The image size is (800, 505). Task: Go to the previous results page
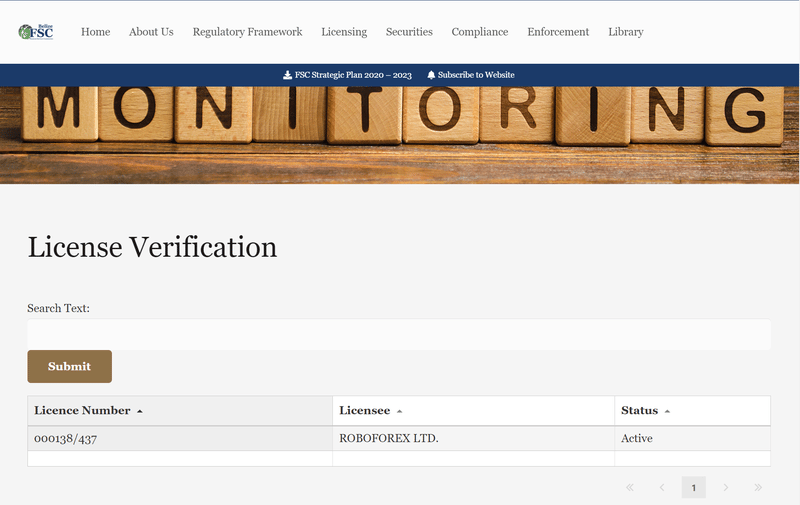tap(662, 487)
